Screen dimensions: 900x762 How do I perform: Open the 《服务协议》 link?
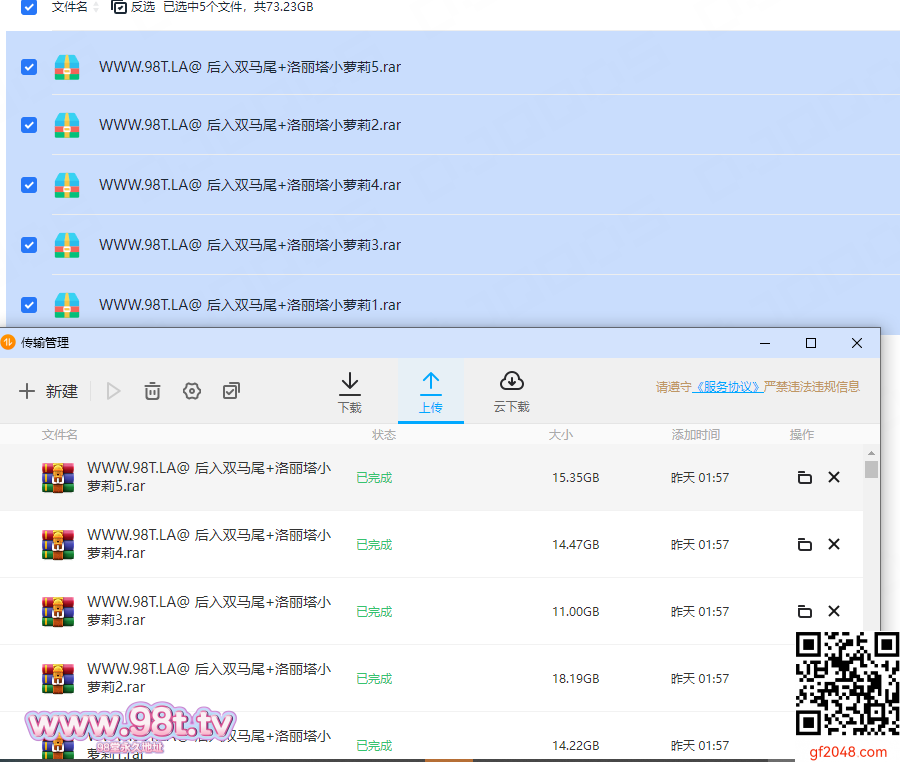tap(727, 387)
